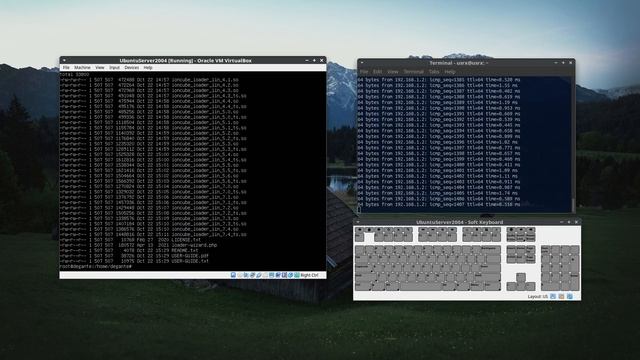This screenshot has width=640, height=360.
Task: Click the down arrow key on Soft Keyboard
Action: pyautogui.click(x=521, y=287)
